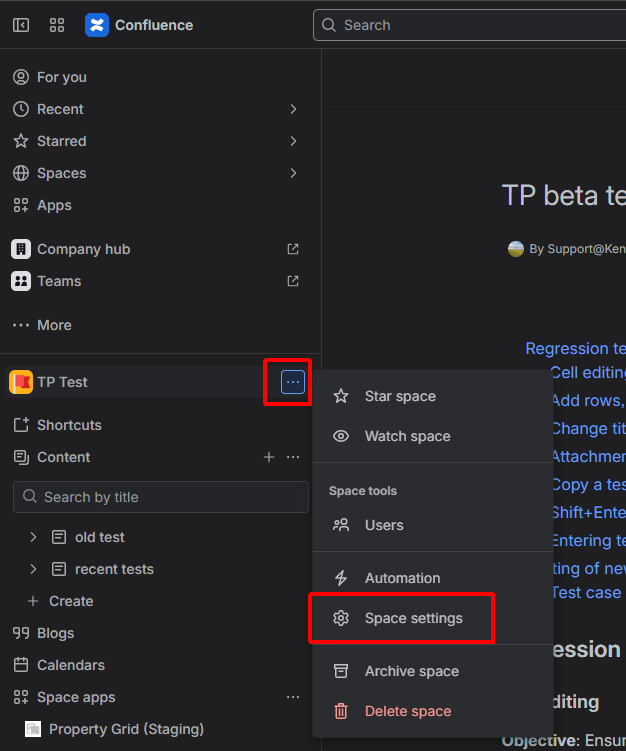Open Property Grid (Staging) app
The width and height of the screenshot is (626, 751).
tap(126, 729)
